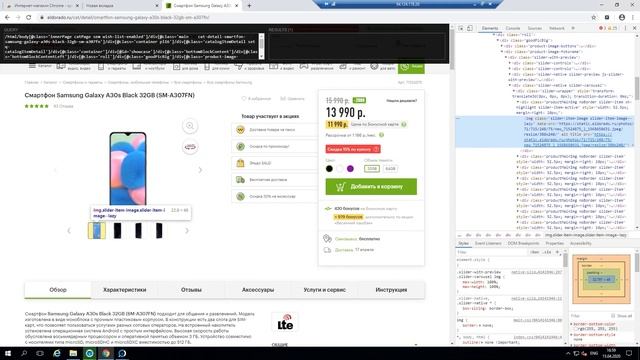The width and height of the screenshot is (640, 360).
Task: Click the red discount coupon badge
Action: (x=353, y=149)
